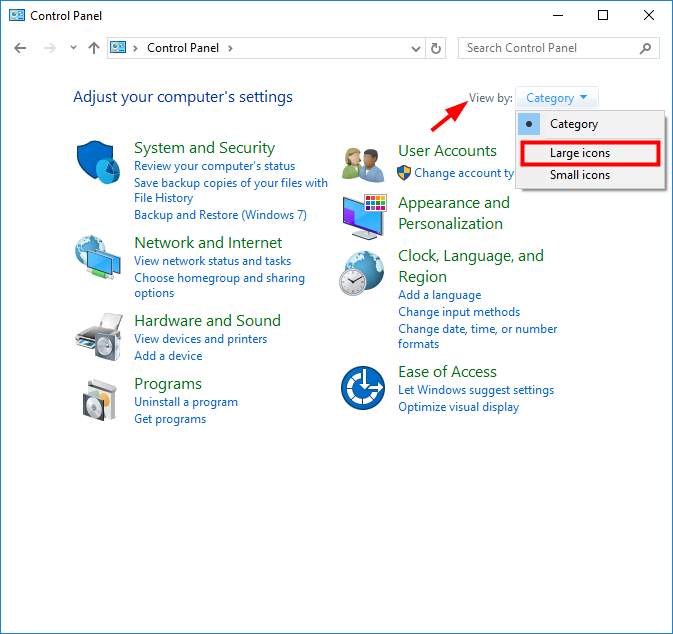Select the Category view option
The height and width of the screenshot is (634, 673).
point(574,124)
